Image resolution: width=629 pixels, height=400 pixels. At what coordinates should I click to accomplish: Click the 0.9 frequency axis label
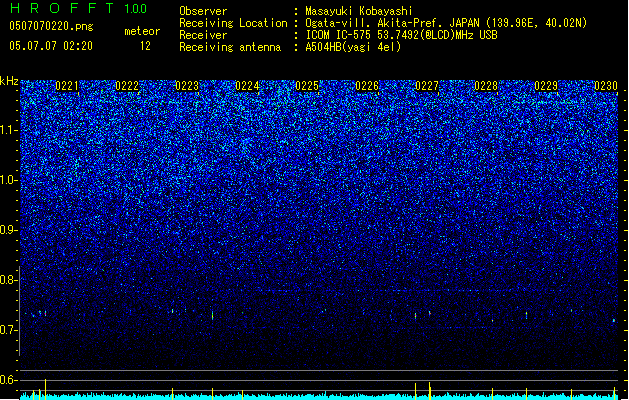pyautogui.click(x=8, y=230)
